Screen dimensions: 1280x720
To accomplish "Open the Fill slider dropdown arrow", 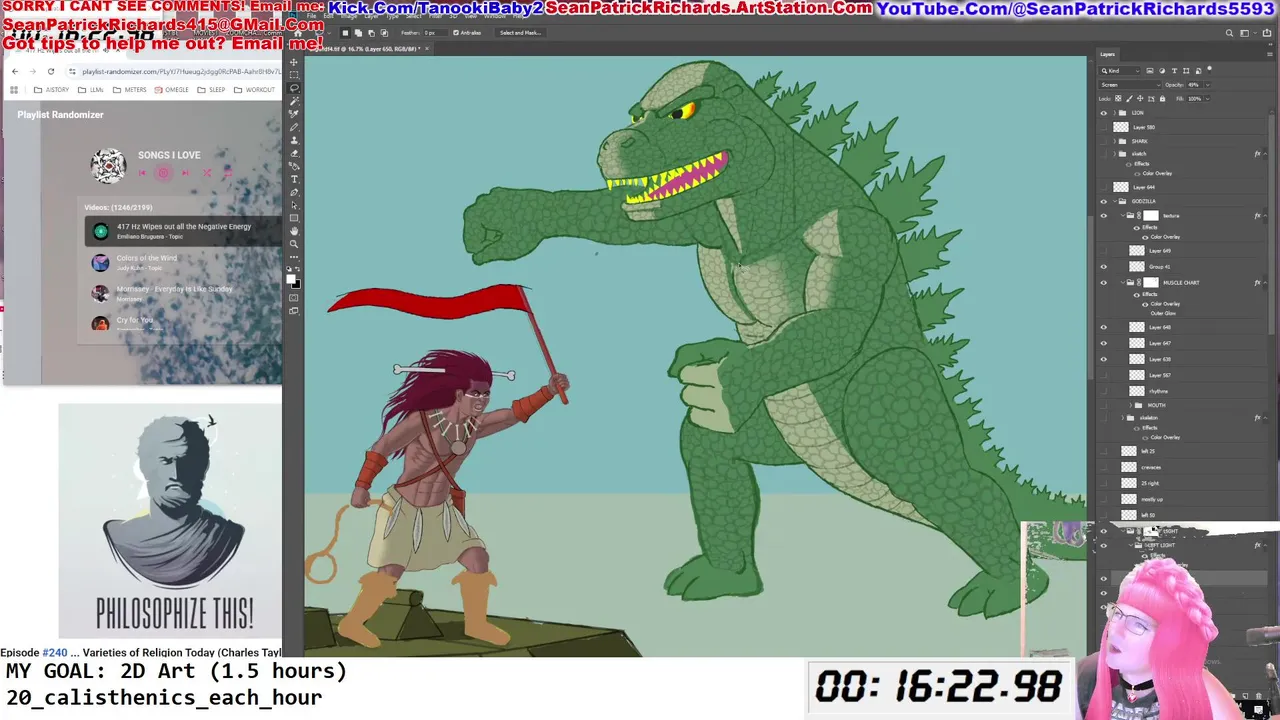I will (x=1208, y=99).
